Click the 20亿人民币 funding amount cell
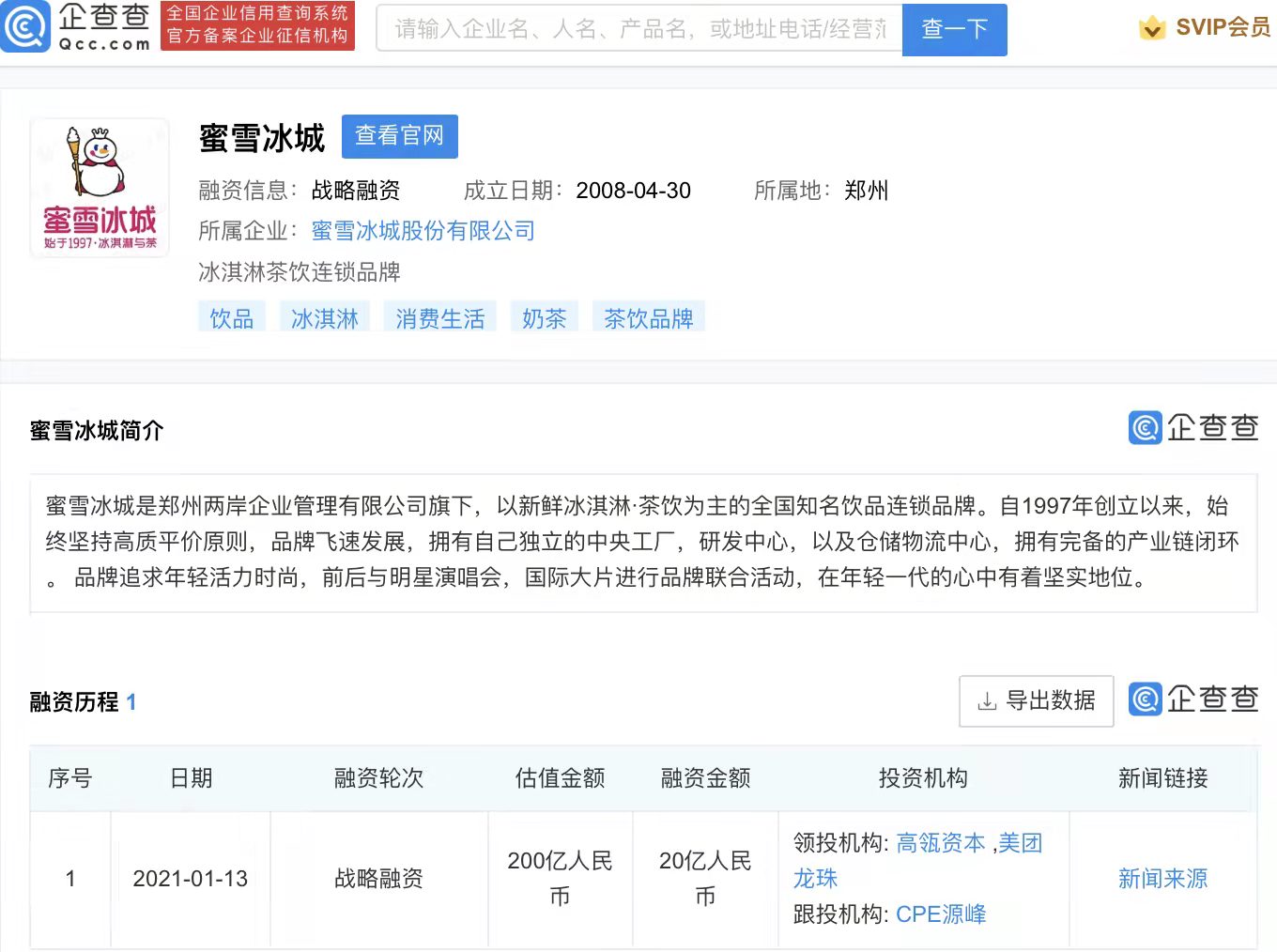 (705, 879)
